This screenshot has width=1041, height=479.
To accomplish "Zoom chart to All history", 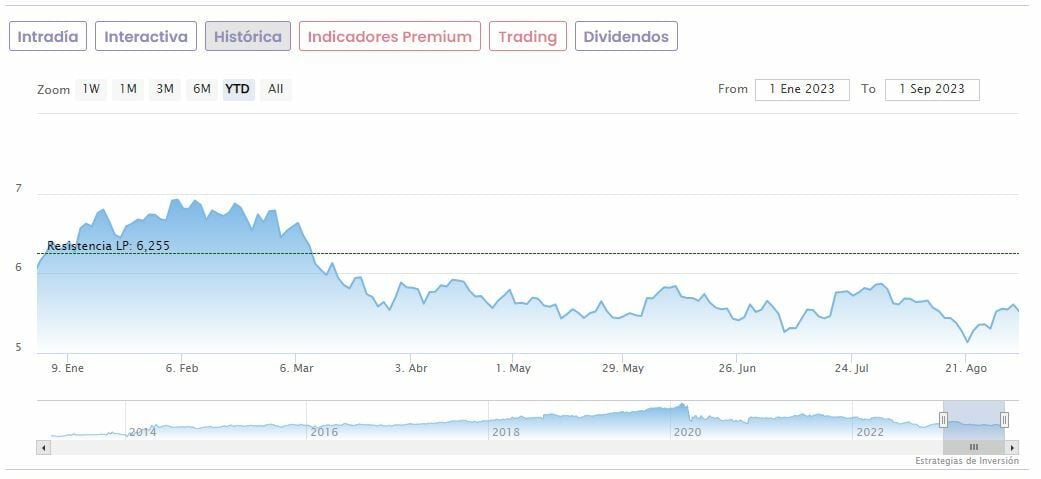I will tap(276, 89).
